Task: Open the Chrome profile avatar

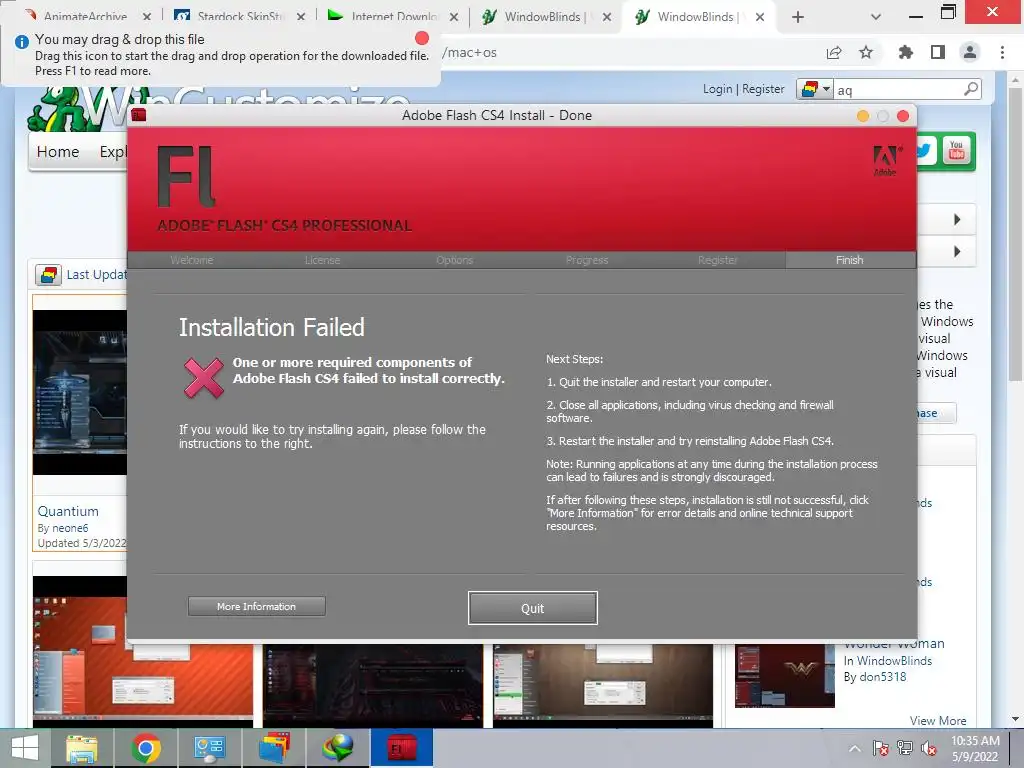Action: coord(970,52)
